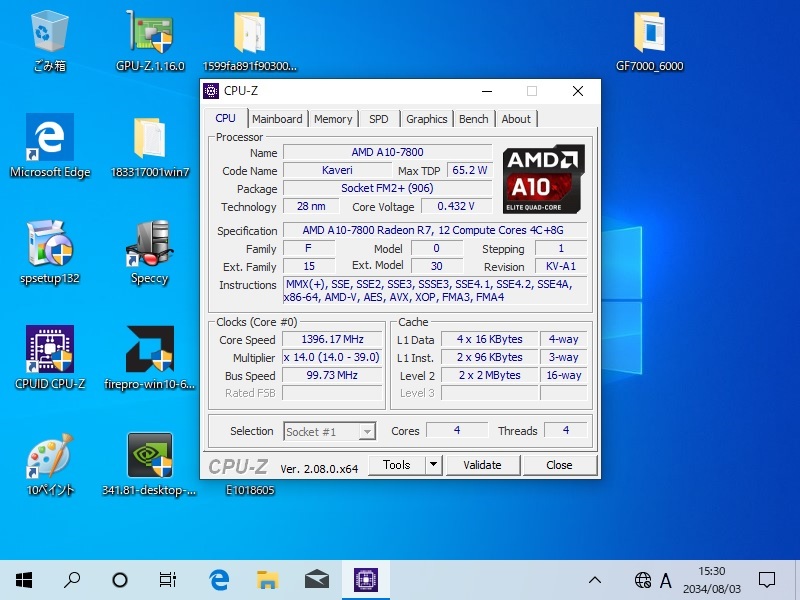
Task: Open the notification action center
Action: click(x=767, y=580)
